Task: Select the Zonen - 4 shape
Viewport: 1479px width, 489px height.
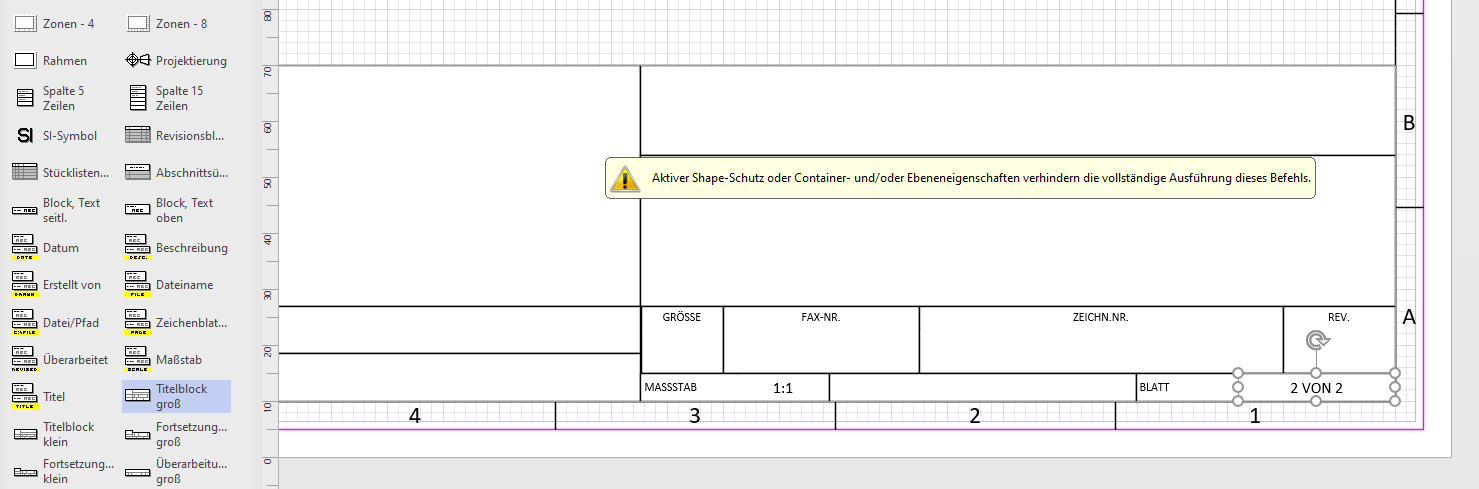Action: tap(56, 23)
